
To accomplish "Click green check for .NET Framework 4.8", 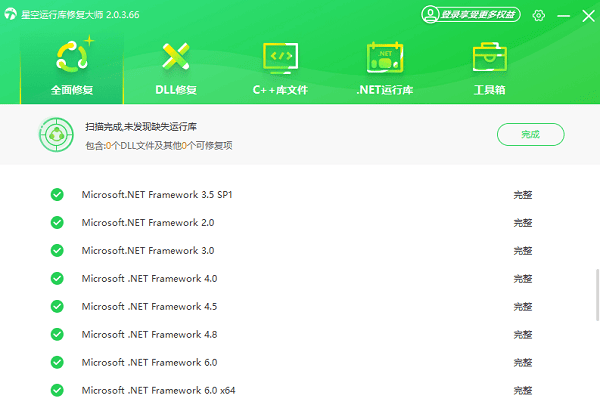I will tap(57, 334).
